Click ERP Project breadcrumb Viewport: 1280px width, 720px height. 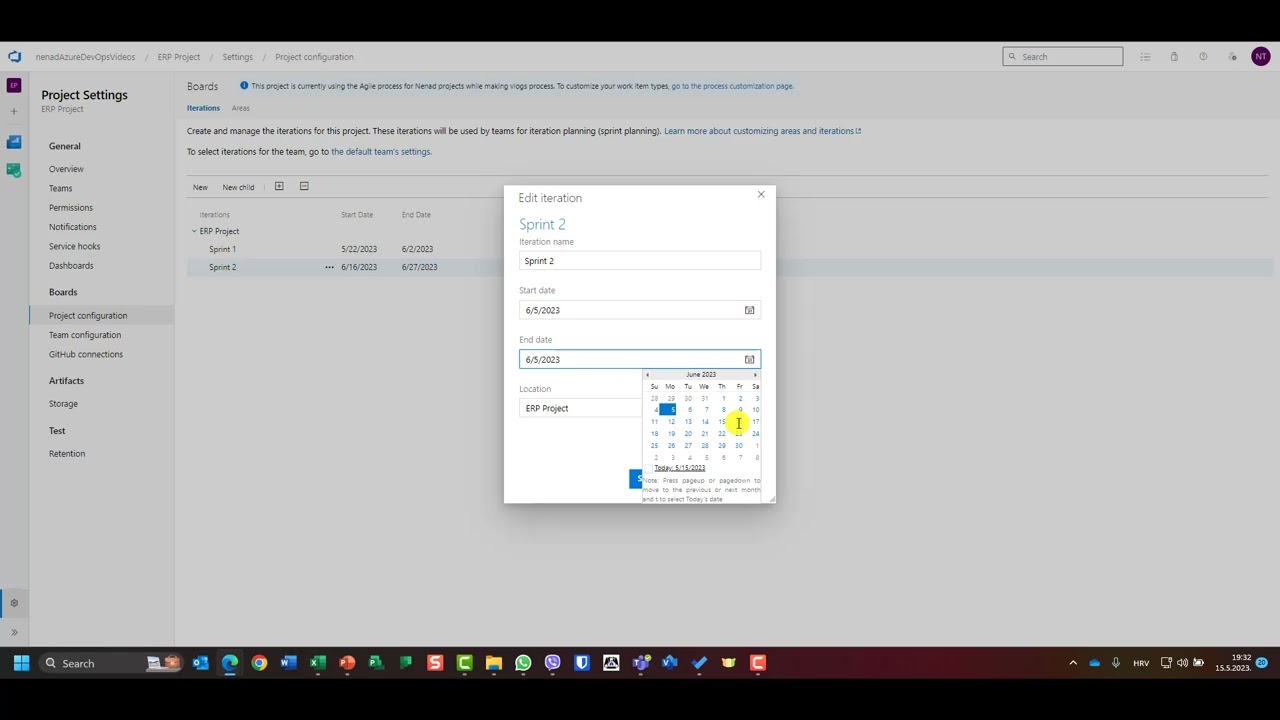click(179, 57)
